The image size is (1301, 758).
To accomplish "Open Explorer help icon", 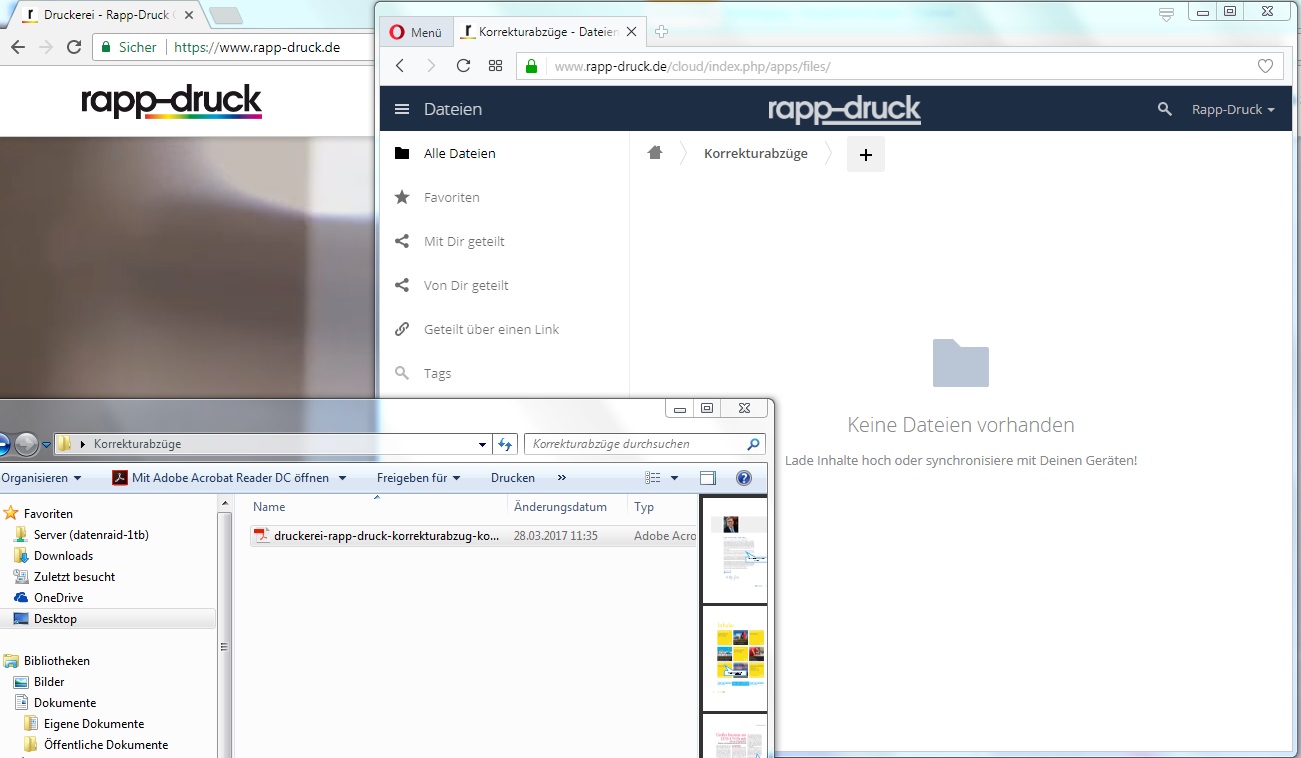I will point(743,478).
